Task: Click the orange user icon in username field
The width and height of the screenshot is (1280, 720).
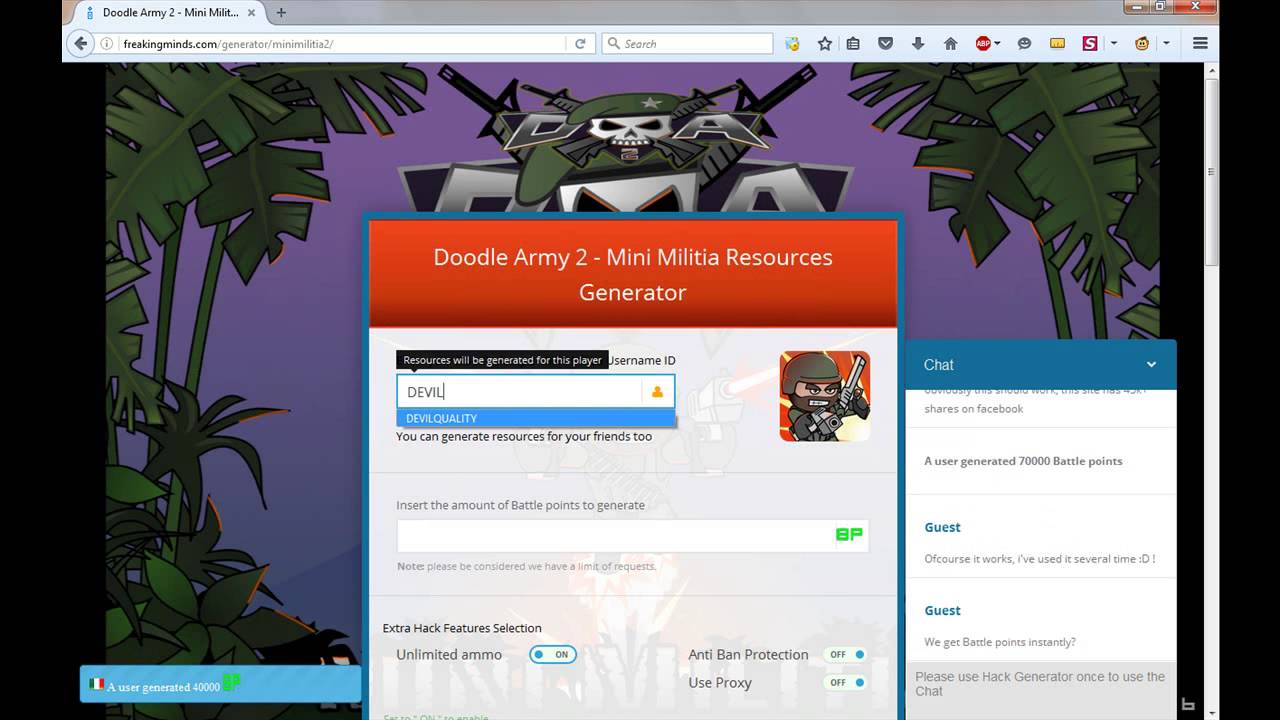Action: tap(657, 392)
